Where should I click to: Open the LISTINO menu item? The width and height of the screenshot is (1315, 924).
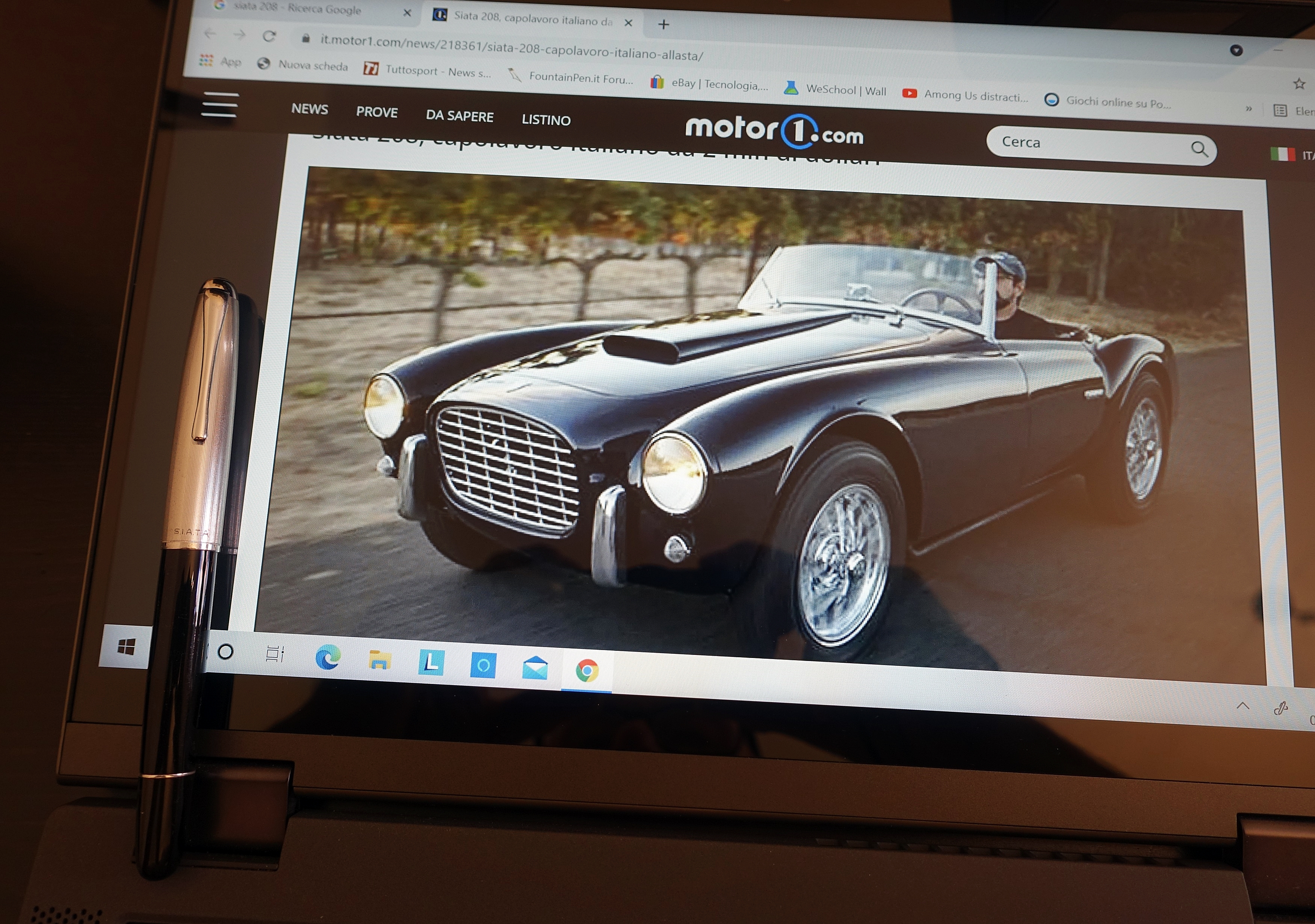pos(546,120)
